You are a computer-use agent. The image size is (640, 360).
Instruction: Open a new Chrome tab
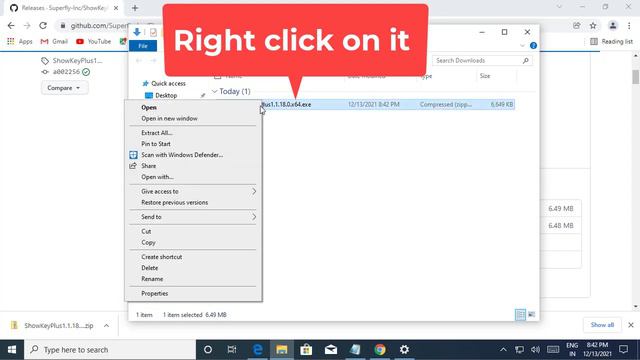[135, 8]
